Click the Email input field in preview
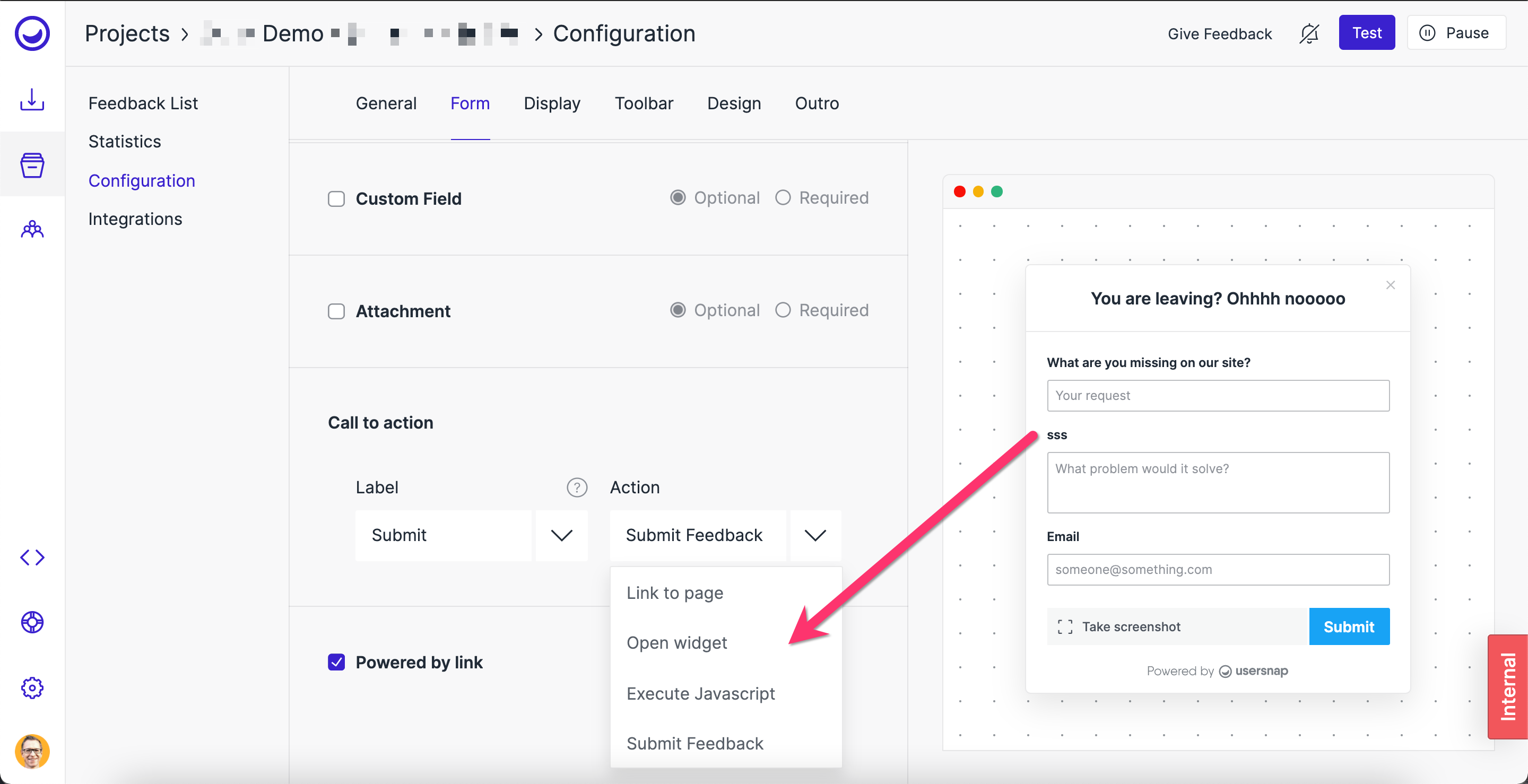 (1218, 569)
